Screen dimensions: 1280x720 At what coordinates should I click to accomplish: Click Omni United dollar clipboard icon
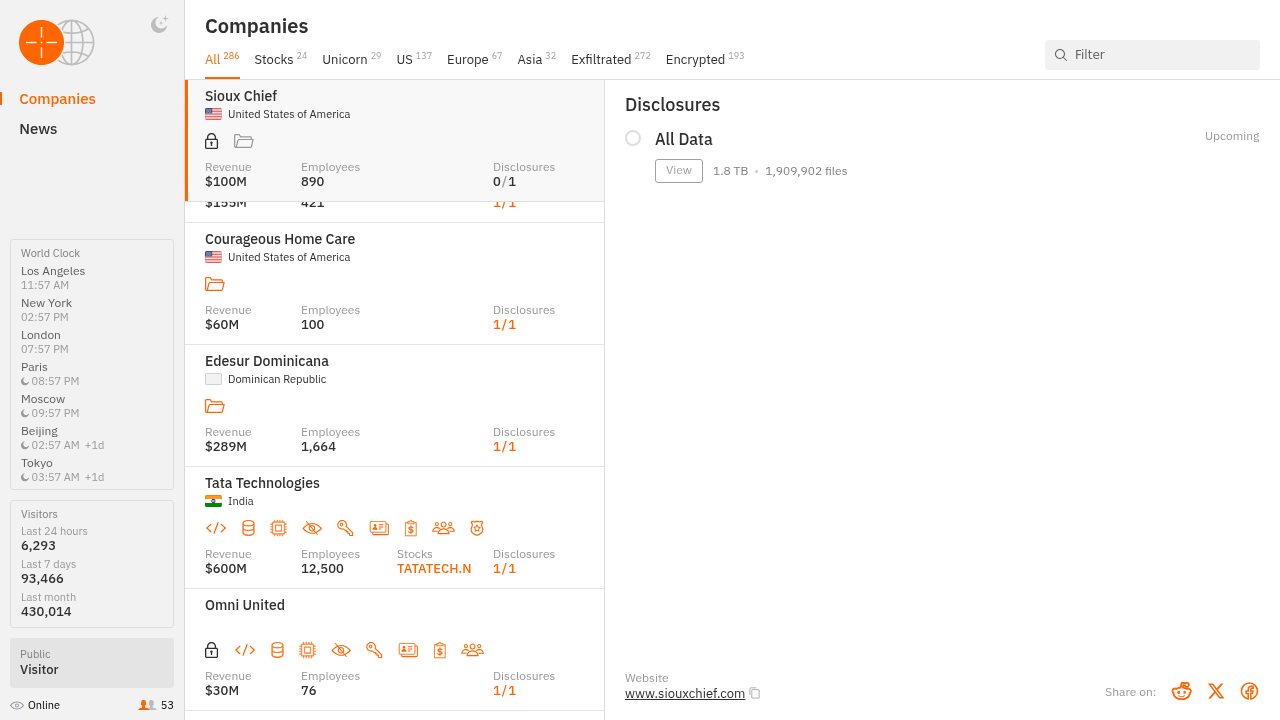click(440, 650)
